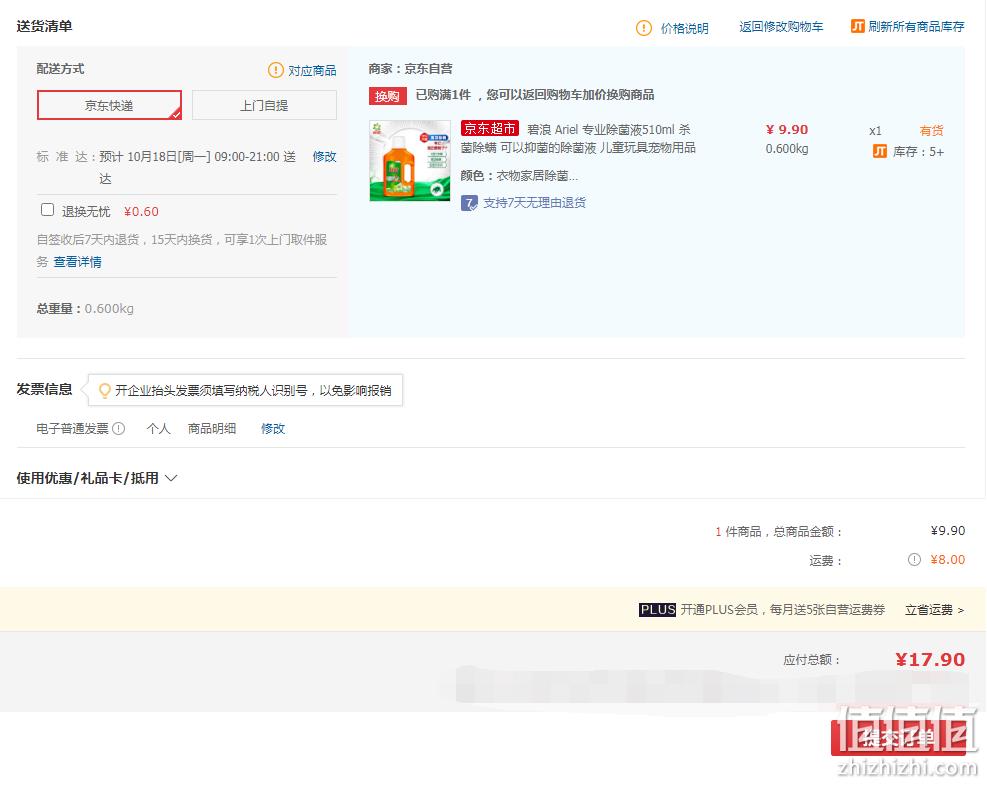987x785 pixels.
Task: Click the JD icon beside 库存
Action: pyautogui.click(x=879, y=151)
